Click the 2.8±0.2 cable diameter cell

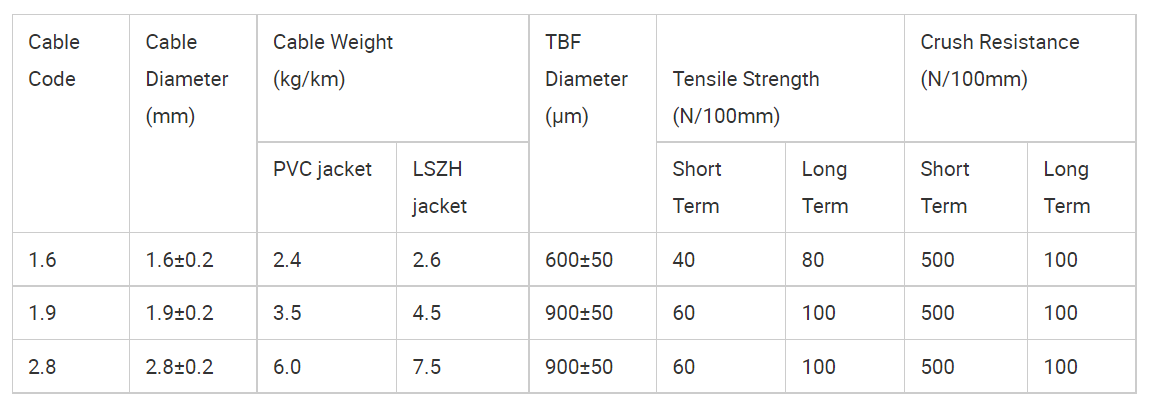[x=194, y=366]
